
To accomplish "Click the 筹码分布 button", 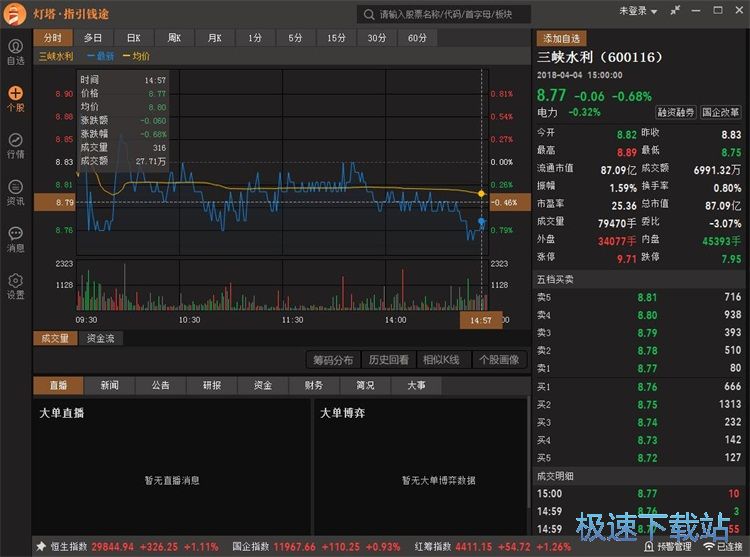I will tap(333, 360).
